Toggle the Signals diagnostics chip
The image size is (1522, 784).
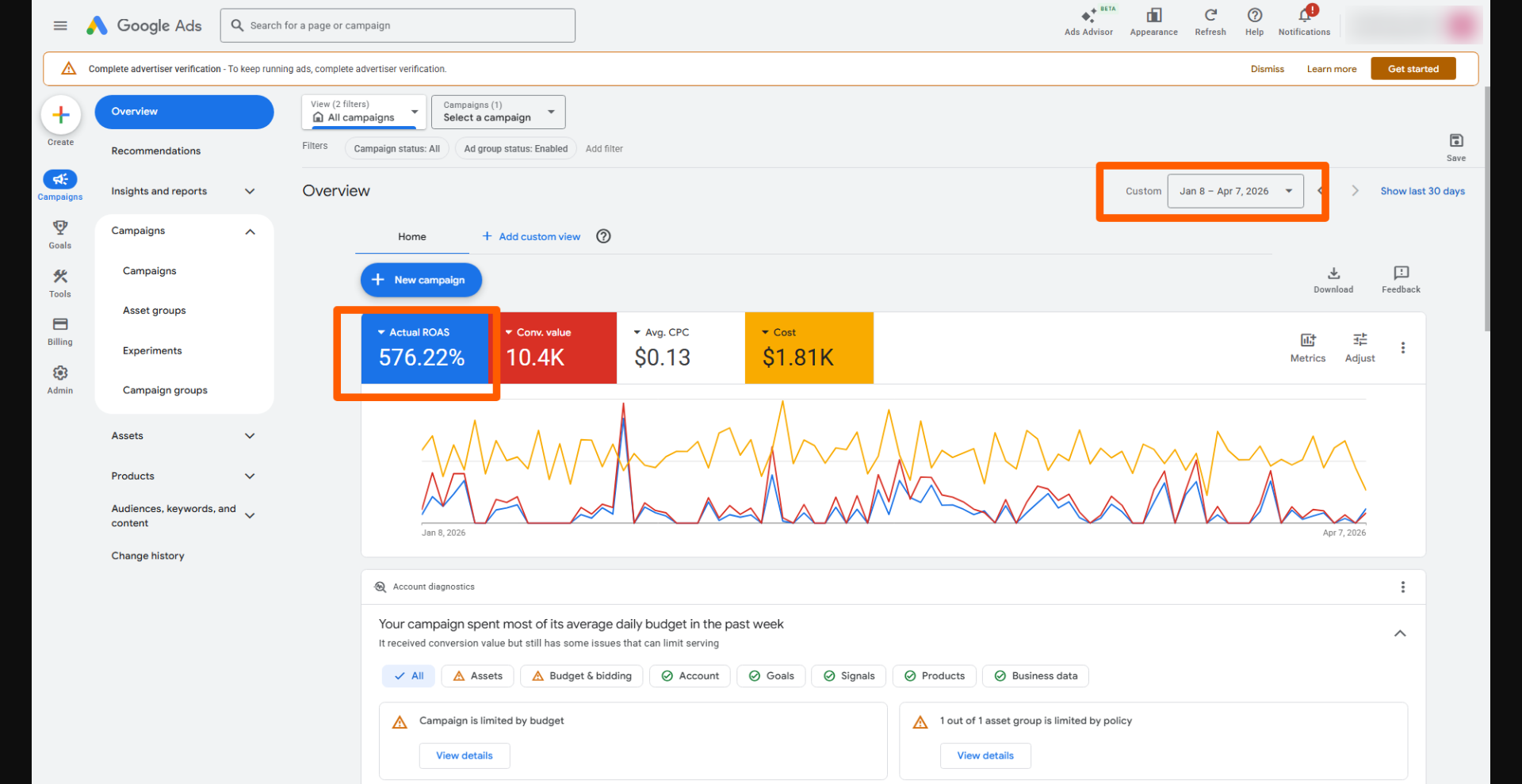tap(849, 676)
